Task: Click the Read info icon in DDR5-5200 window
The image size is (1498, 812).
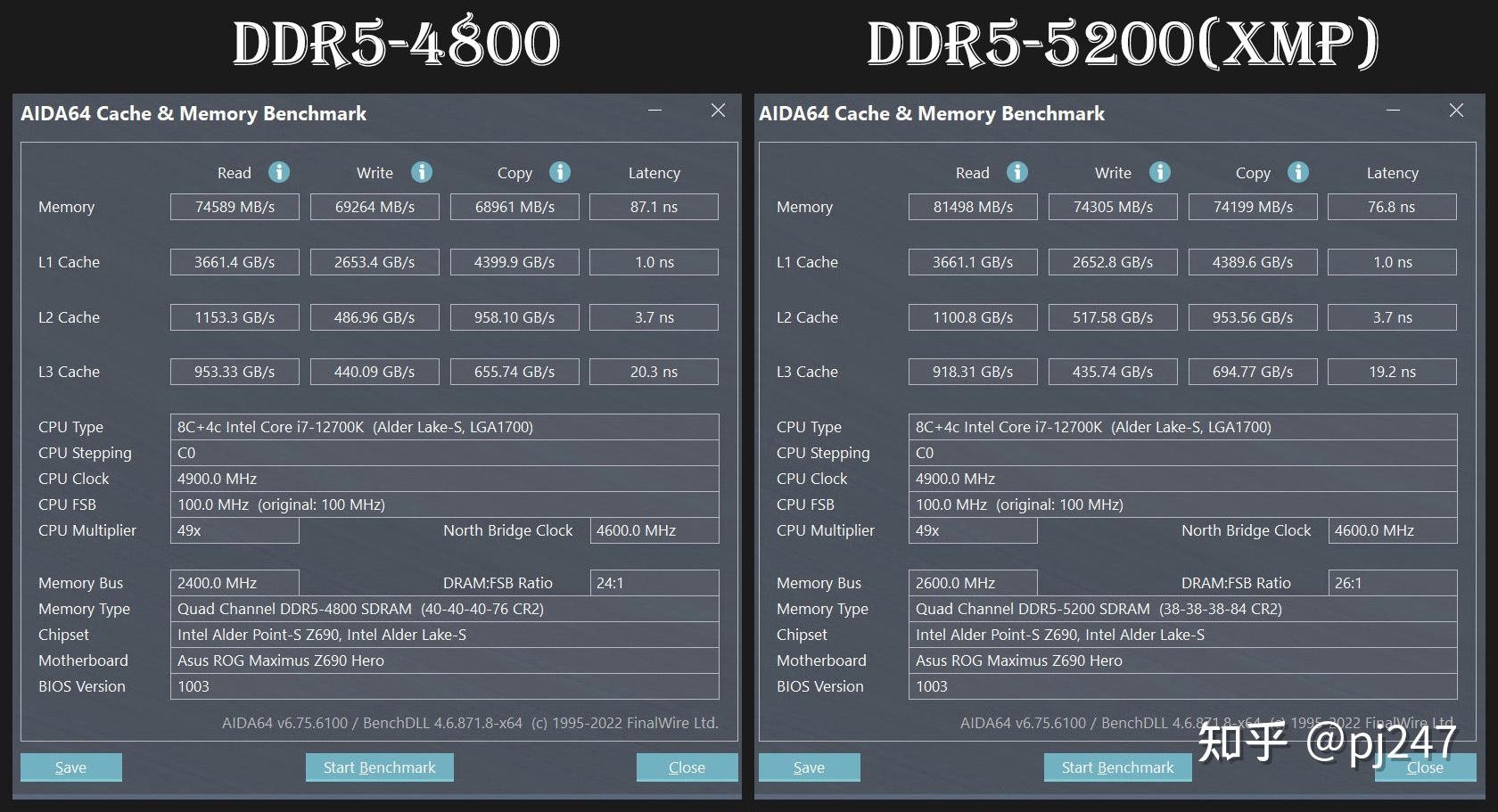Action: point(1016,172)
